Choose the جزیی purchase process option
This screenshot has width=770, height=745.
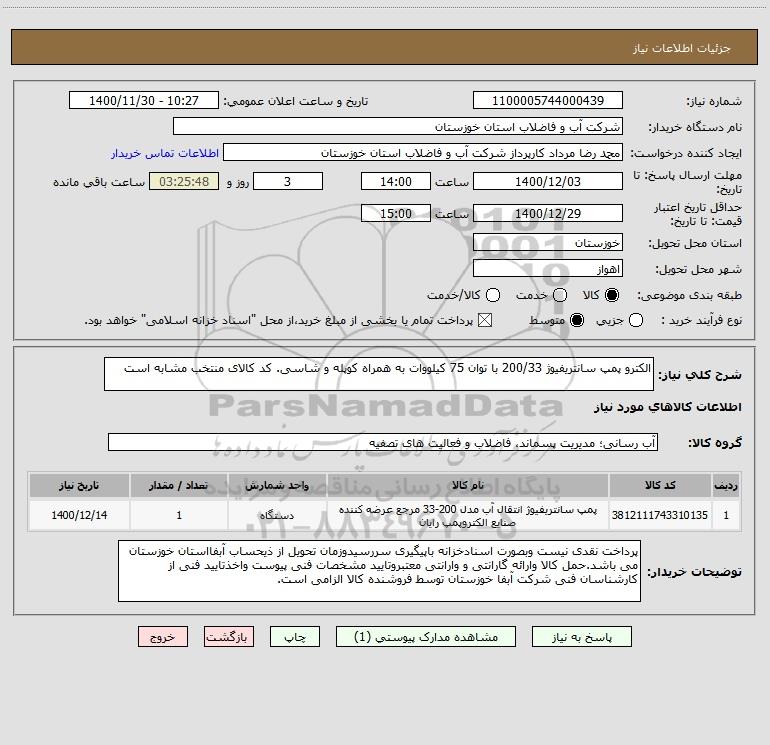[636, 320]
